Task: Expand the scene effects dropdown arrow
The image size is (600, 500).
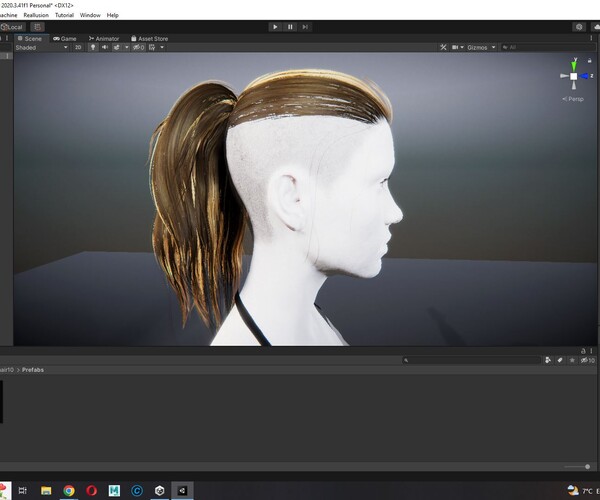Action: 127,47
